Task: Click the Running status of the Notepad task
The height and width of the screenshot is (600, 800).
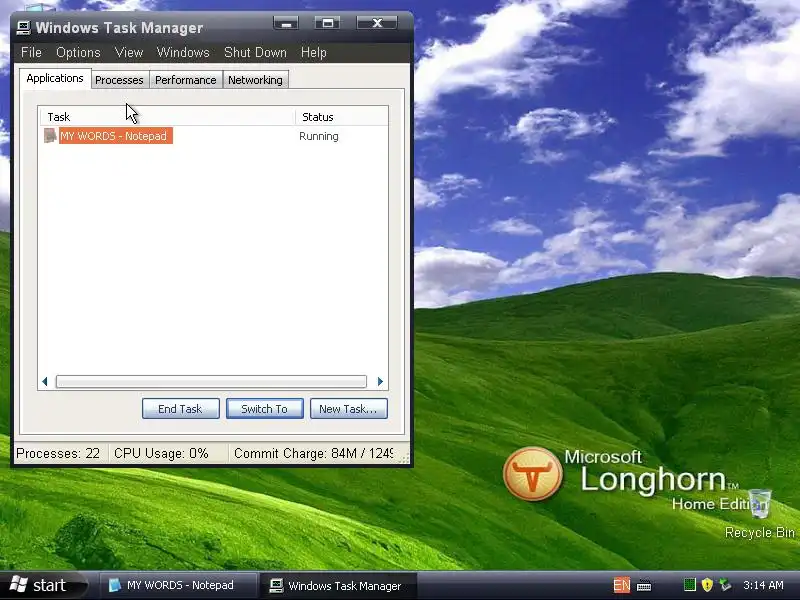Action: (x=318, y=136)
